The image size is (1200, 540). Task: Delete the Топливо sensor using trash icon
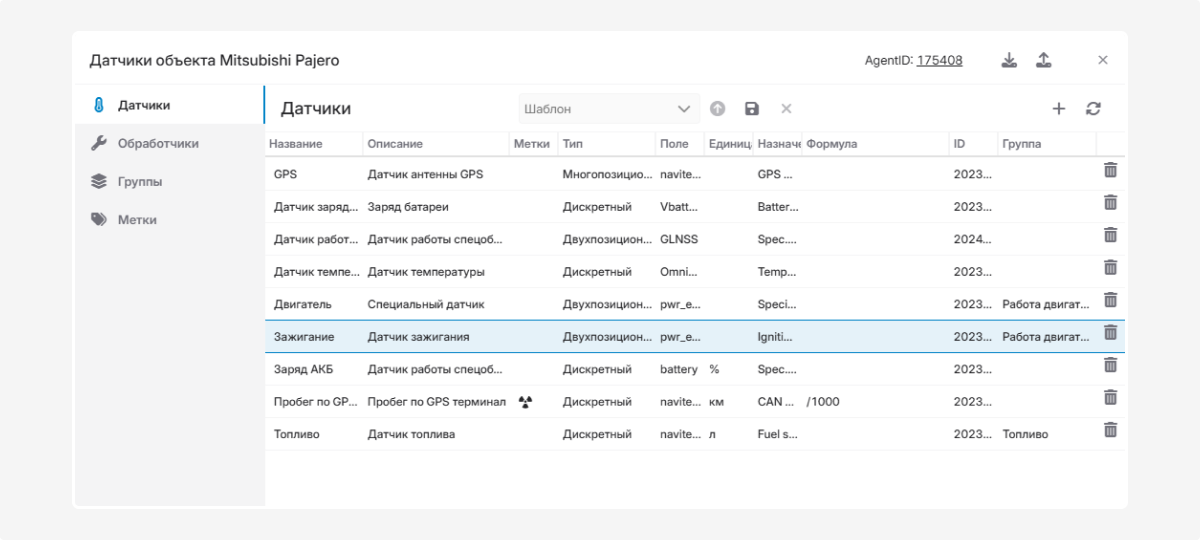1110,430
